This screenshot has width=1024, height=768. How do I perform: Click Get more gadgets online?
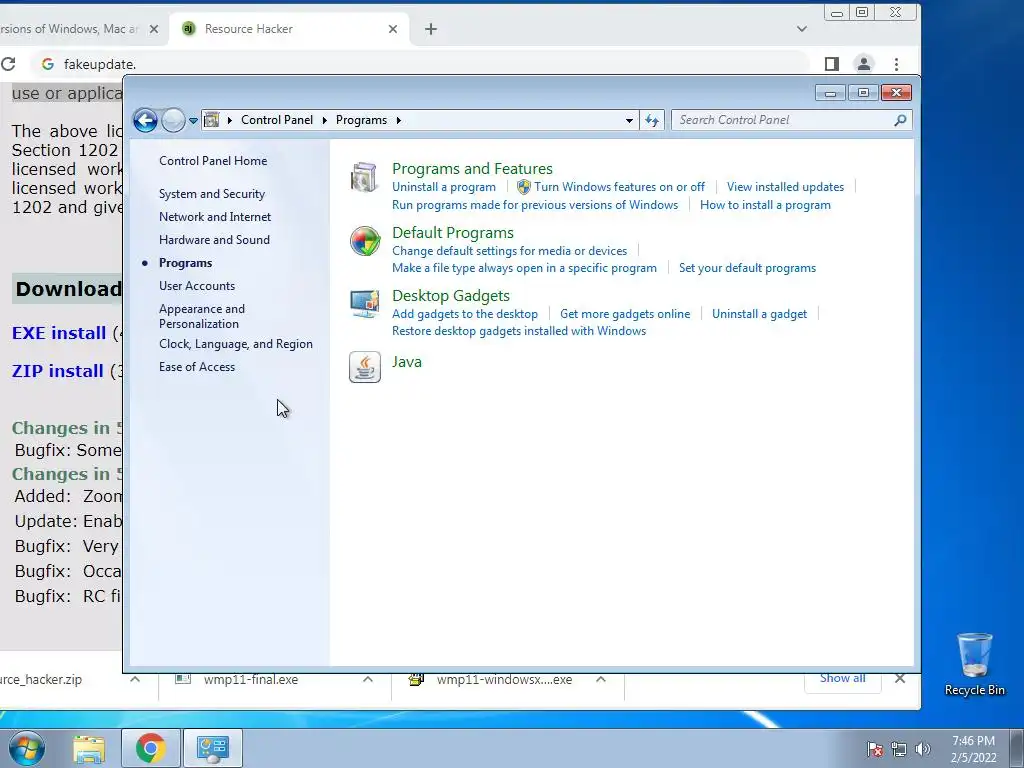tap(625, 314)
